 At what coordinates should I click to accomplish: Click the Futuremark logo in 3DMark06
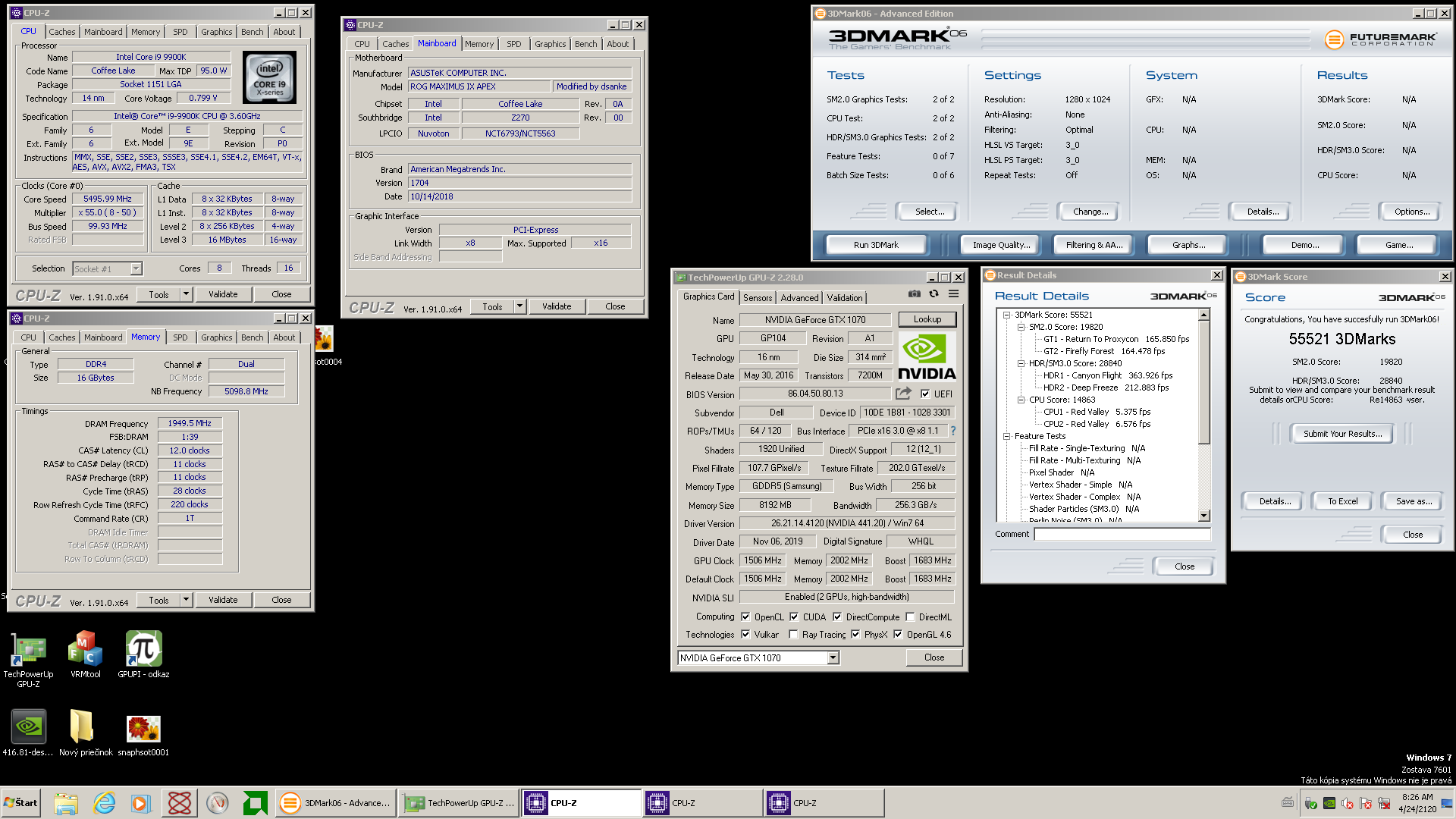(1380, 39)
